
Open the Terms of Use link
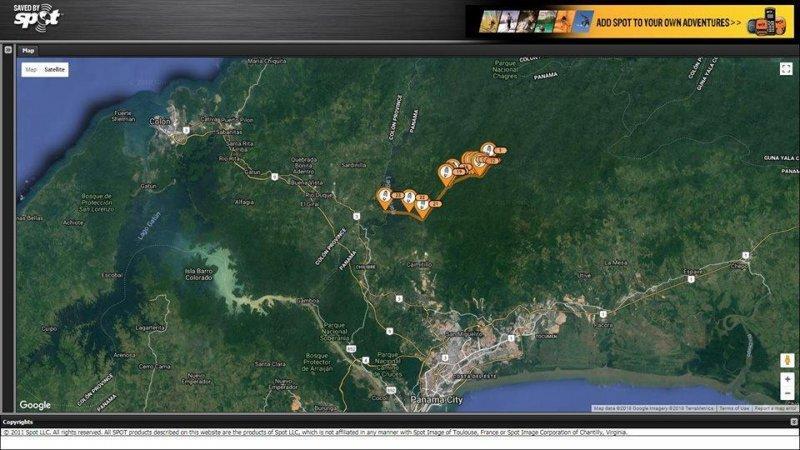735,408
